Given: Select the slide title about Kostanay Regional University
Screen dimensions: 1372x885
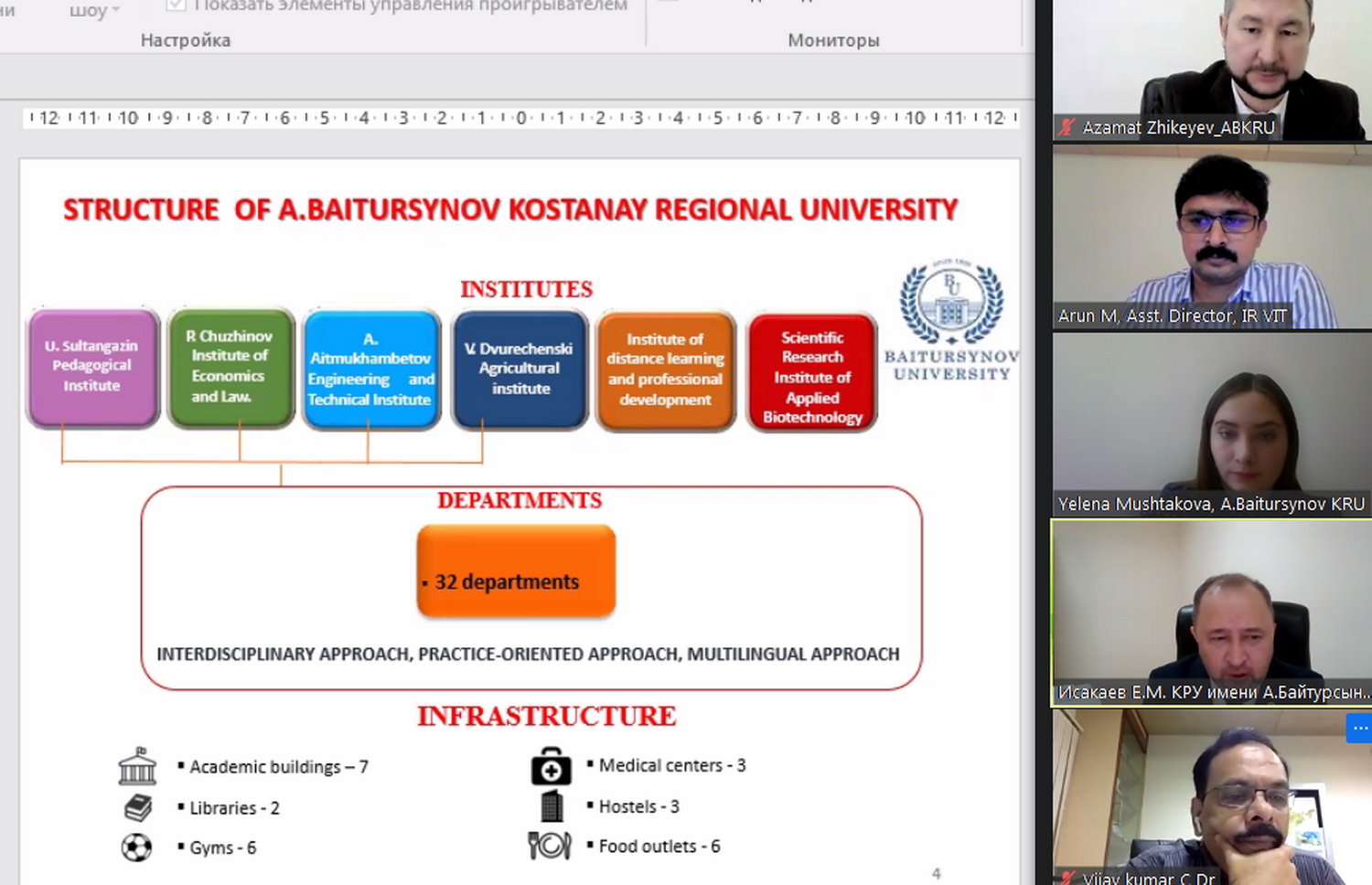Looking at the screenshot, I should 510,210.
